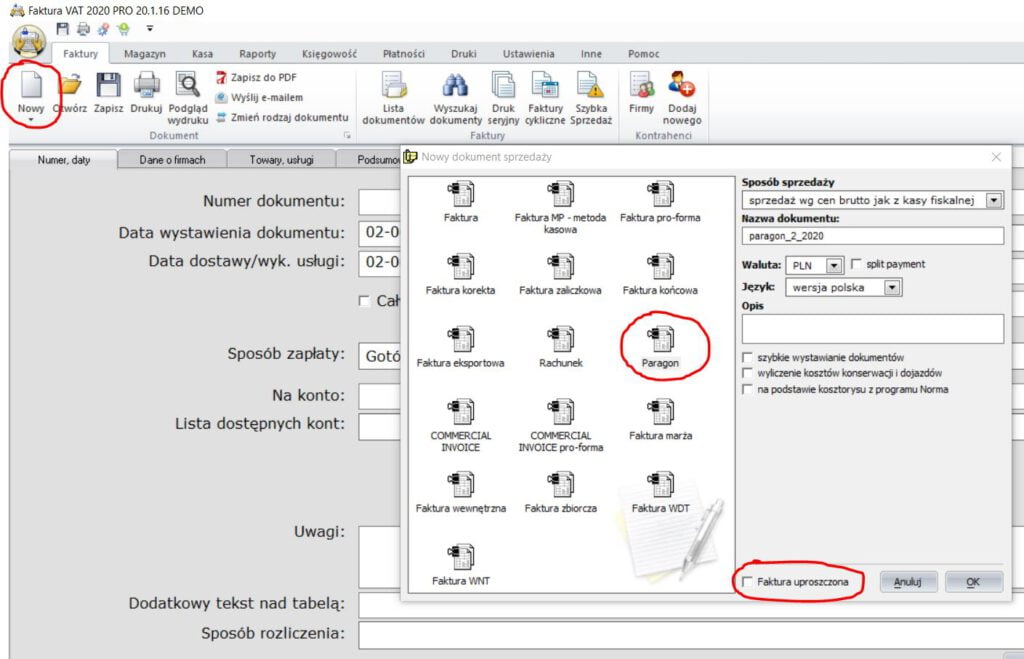This screenshot has width=1024, height=659.
Task: Click the Nazwa dokumentu text field
Action: coord(872,236)
